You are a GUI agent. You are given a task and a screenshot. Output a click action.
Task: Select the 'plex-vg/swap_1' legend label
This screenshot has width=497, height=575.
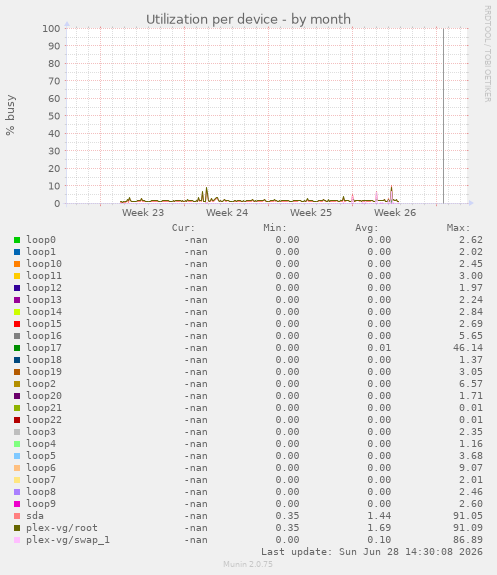pyautogui.click(x=68, y=540)
